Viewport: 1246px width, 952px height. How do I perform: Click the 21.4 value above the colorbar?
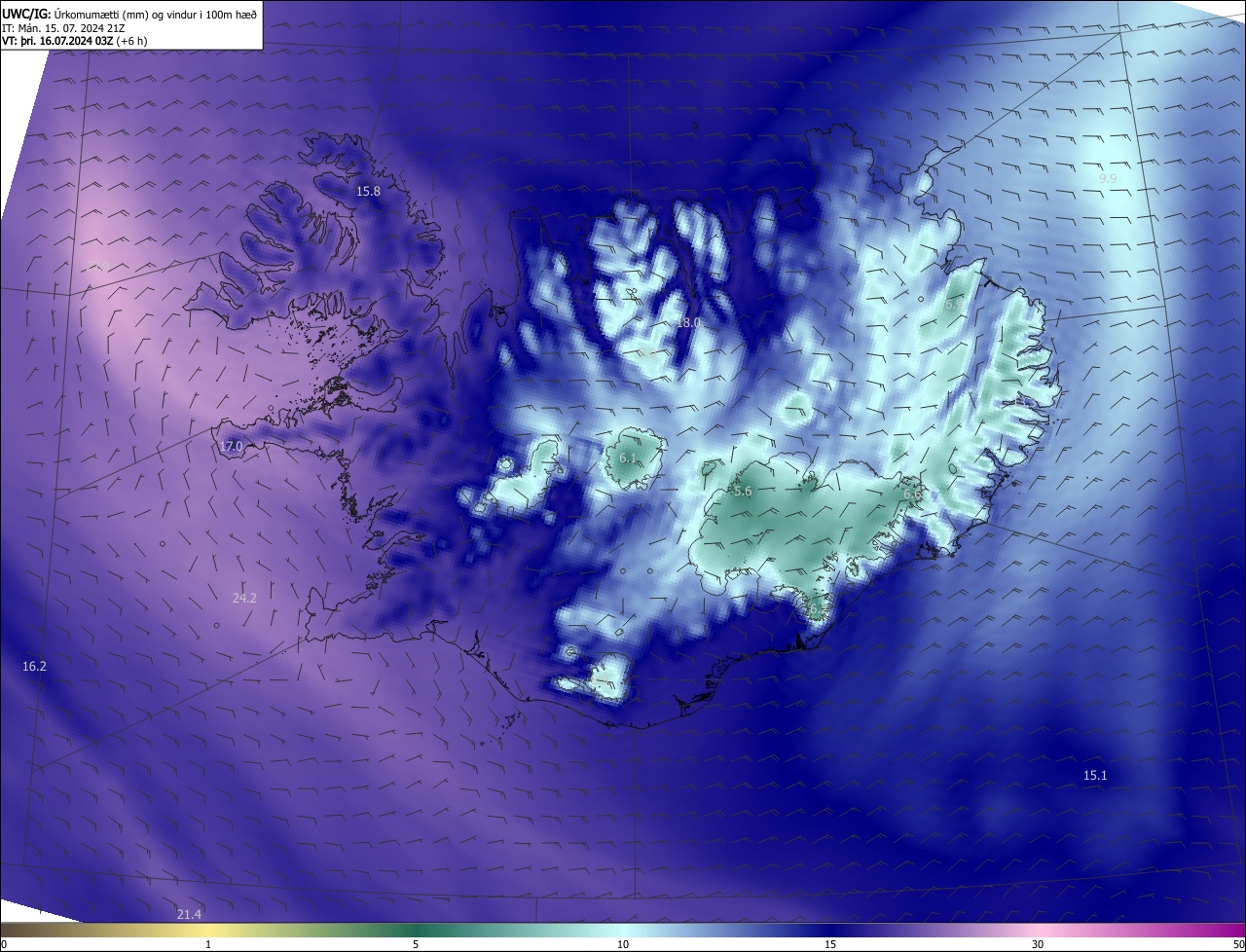pyautogui.click(x=189, y=914)
